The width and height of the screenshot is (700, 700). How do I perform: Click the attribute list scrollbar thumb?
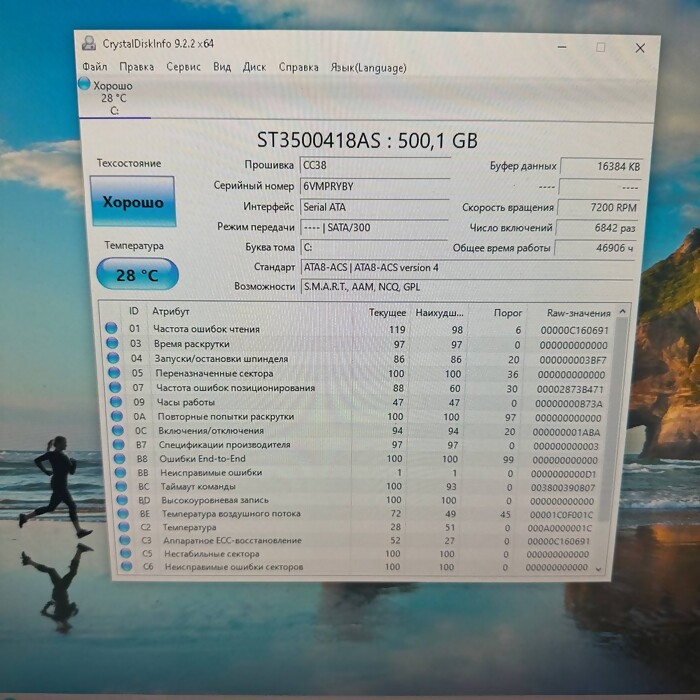coord(614,419)
